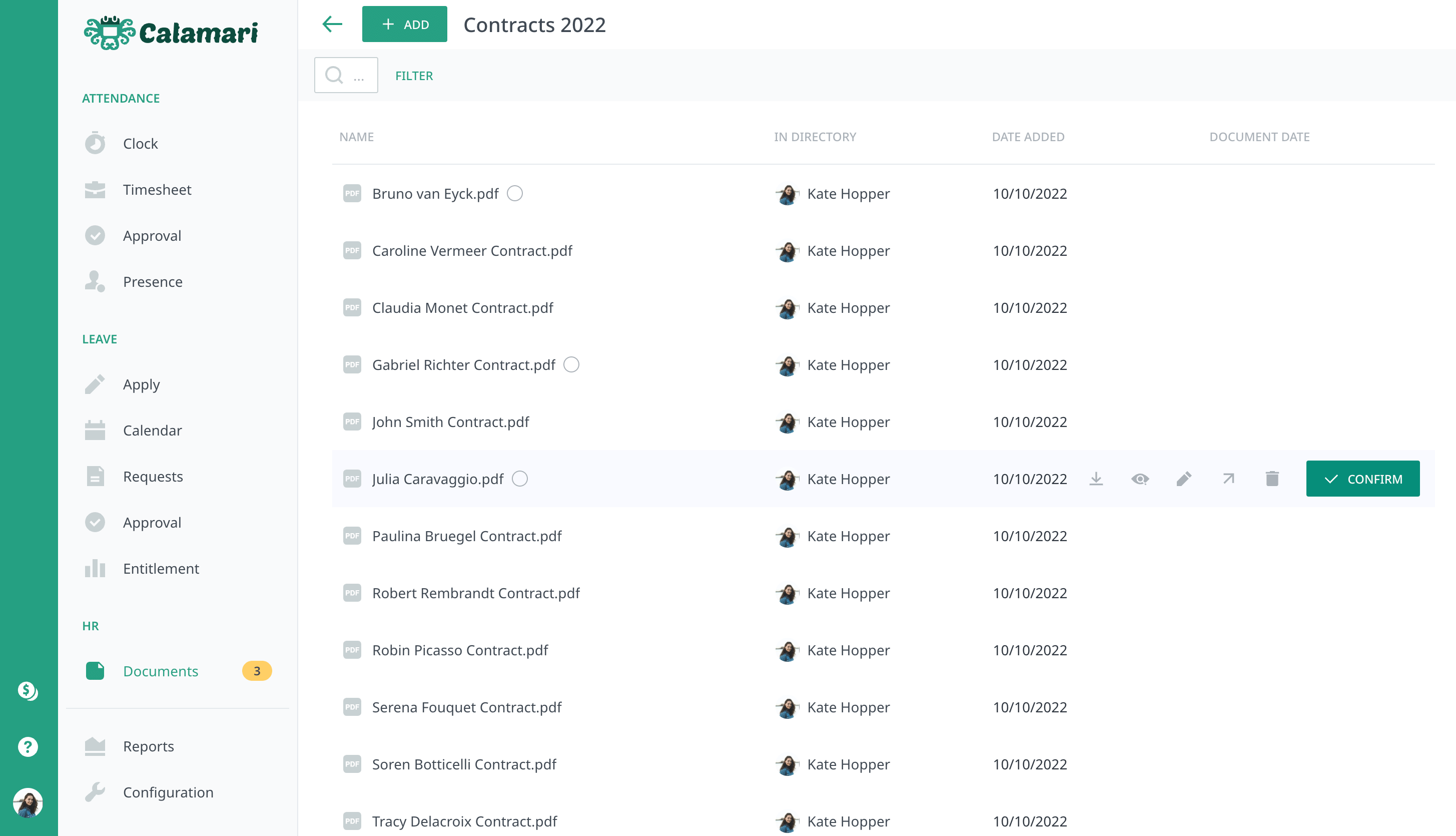The height and width of the screenshot is (836, 1456).
Task: Open Documents in the HR menu
Action: pos(160,671)
